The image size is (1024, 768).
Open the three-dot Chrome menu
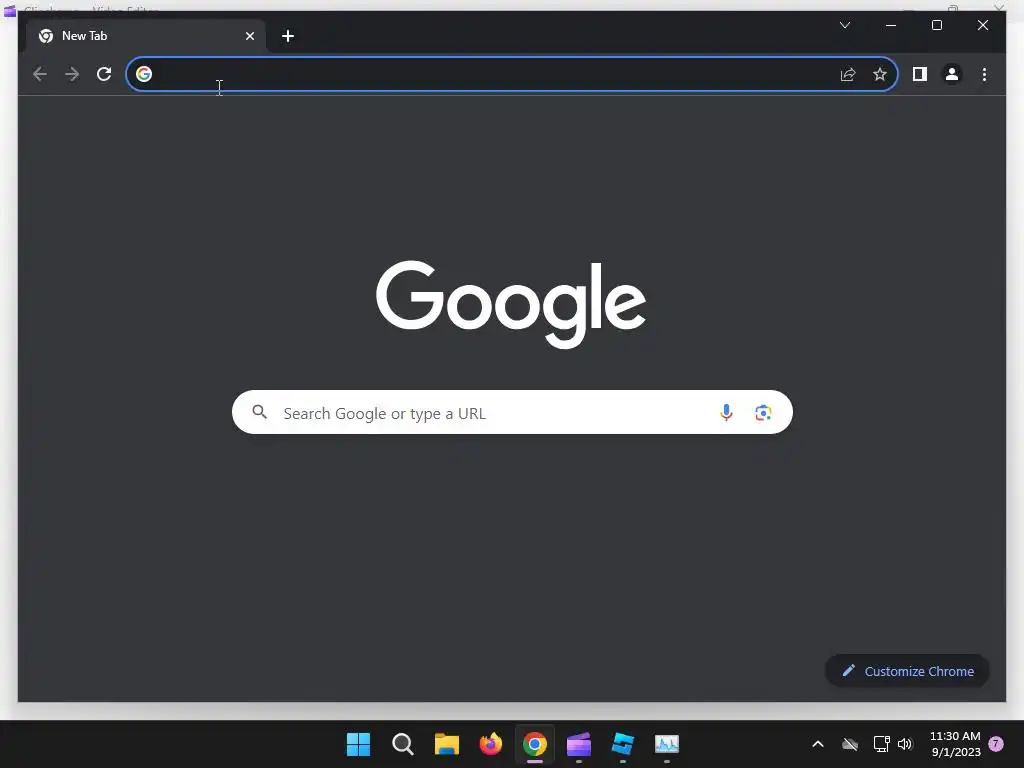tap(984, 74)
